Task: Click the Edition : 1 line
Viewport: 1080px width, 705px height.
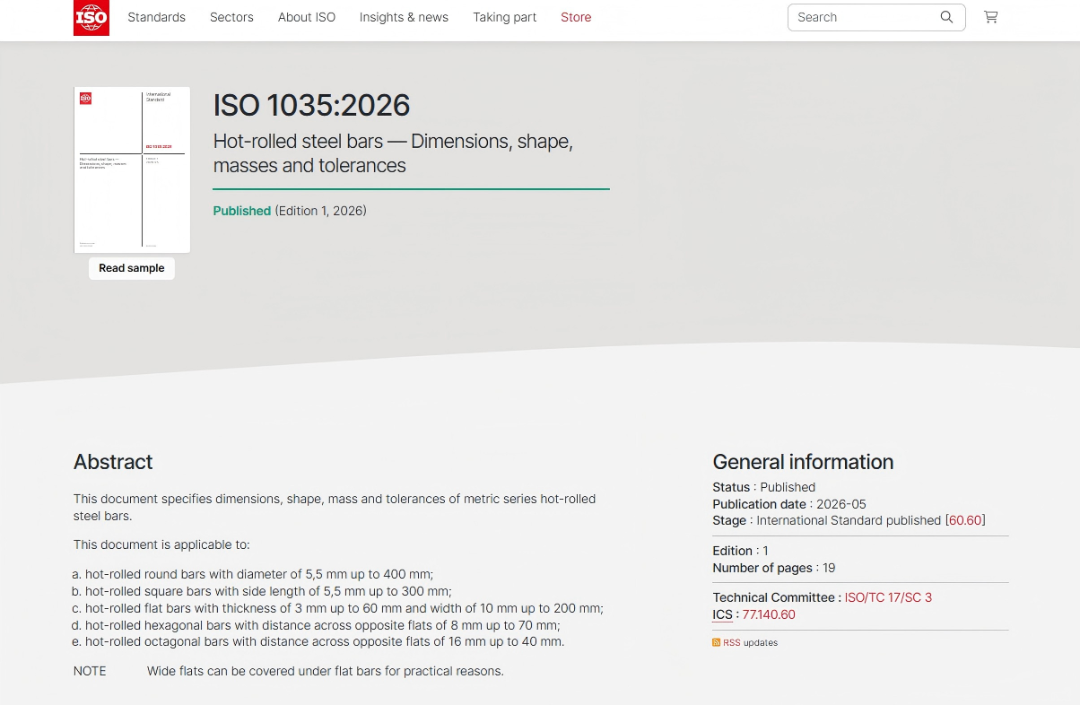Action: coord(740,551)
